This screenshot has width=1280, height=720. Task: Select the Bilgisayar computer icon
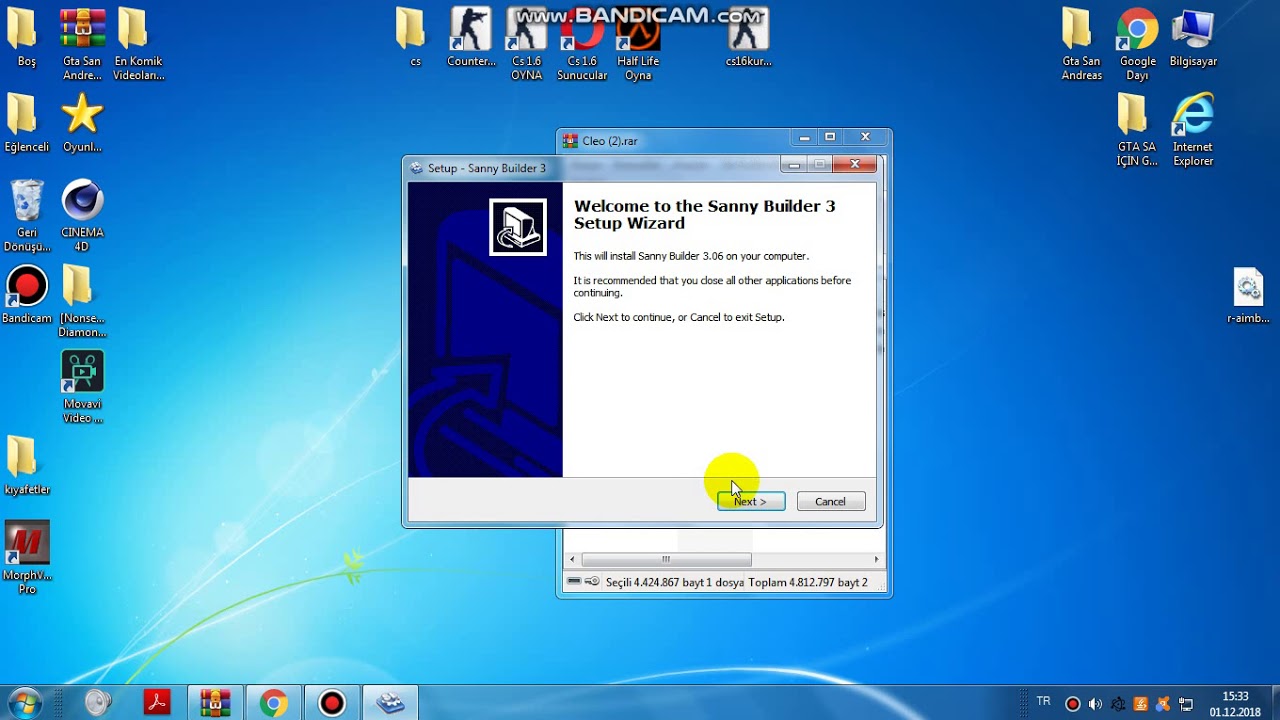(1193, 38)
